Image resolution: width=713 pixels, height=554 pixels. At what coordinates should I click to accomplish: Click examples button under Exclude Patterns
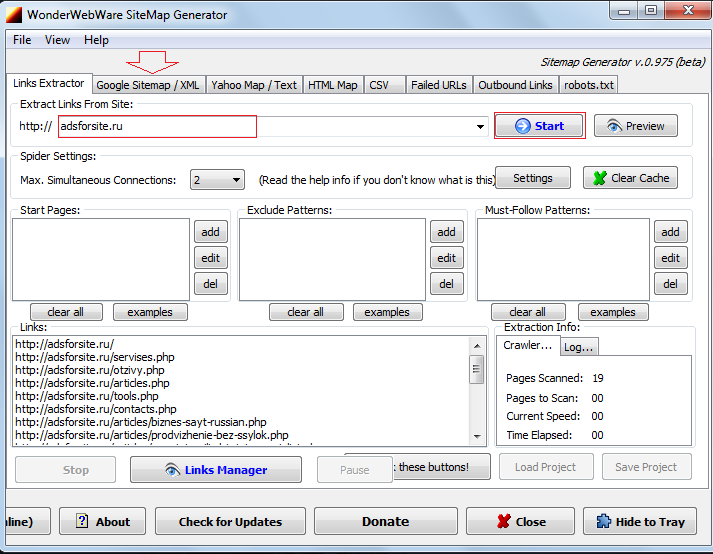point(386,312)
